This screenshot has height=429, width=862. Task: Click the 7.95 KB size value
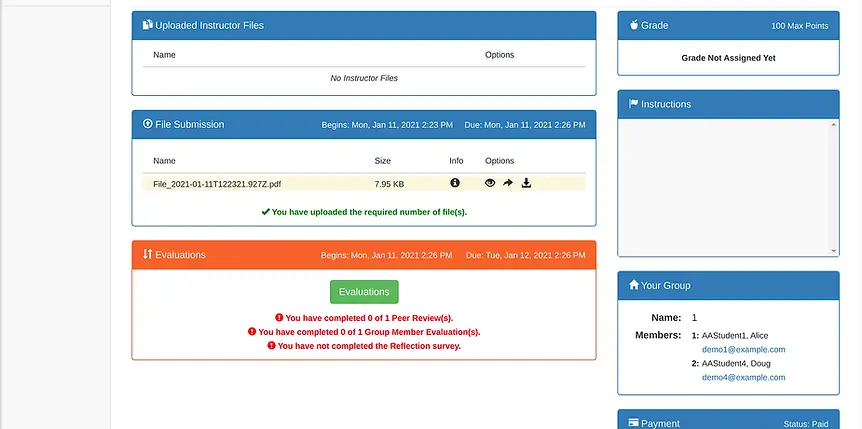click(x=389, y=184)
